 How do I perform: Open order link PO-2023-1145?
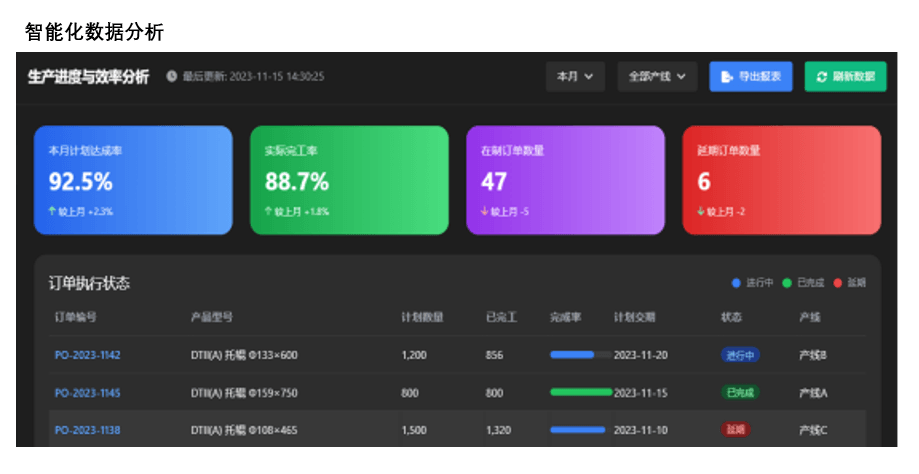pyautogui.click(x=87, y=393)
